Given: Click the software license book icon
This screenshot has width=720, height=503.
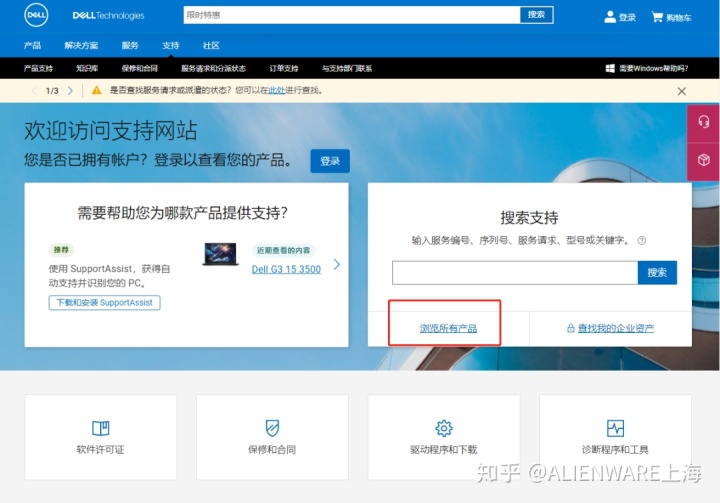Looking at the screenshot, I should [x=101, y=428].
